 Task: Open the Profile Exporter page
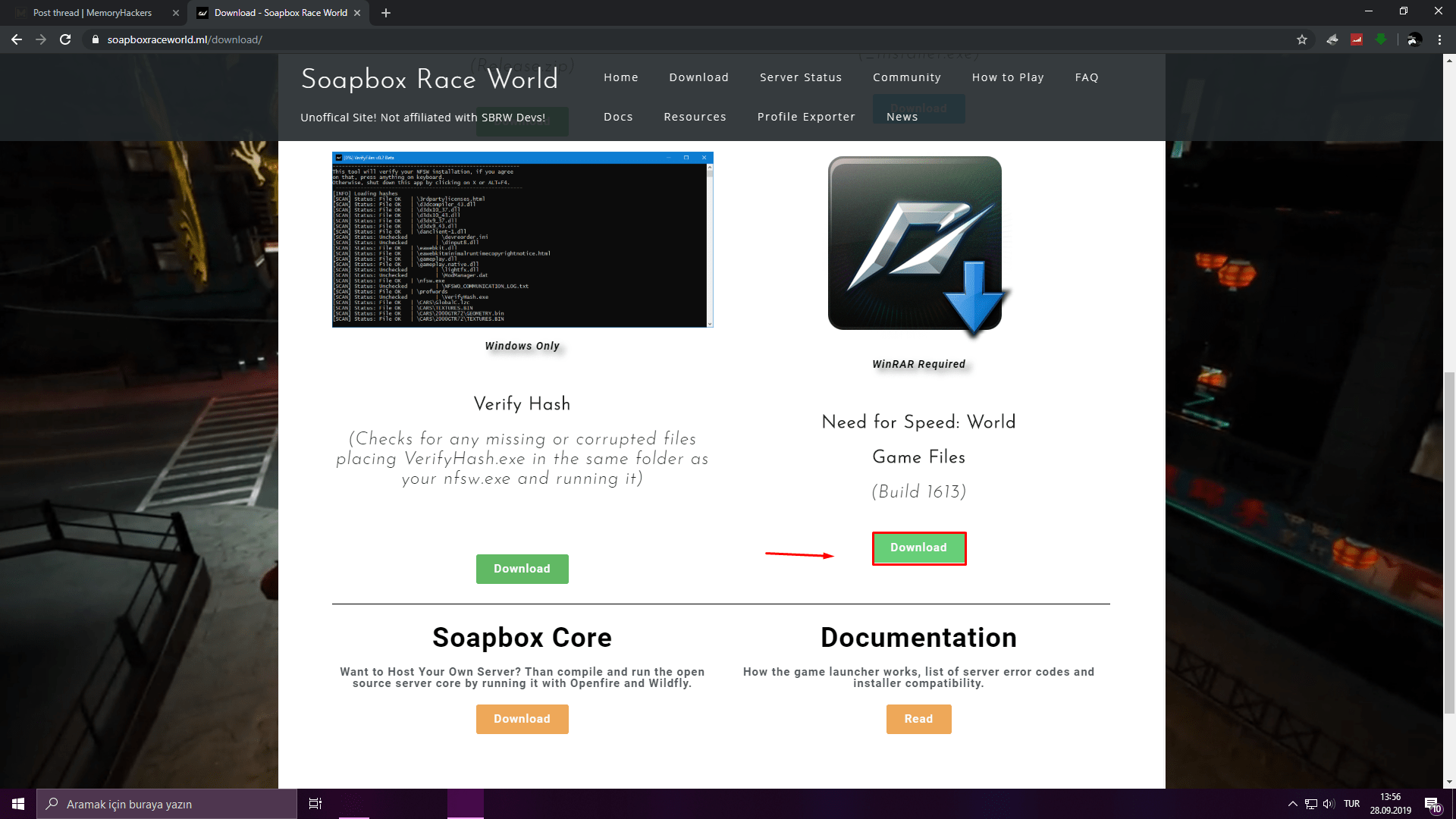(x=806, y=117)
